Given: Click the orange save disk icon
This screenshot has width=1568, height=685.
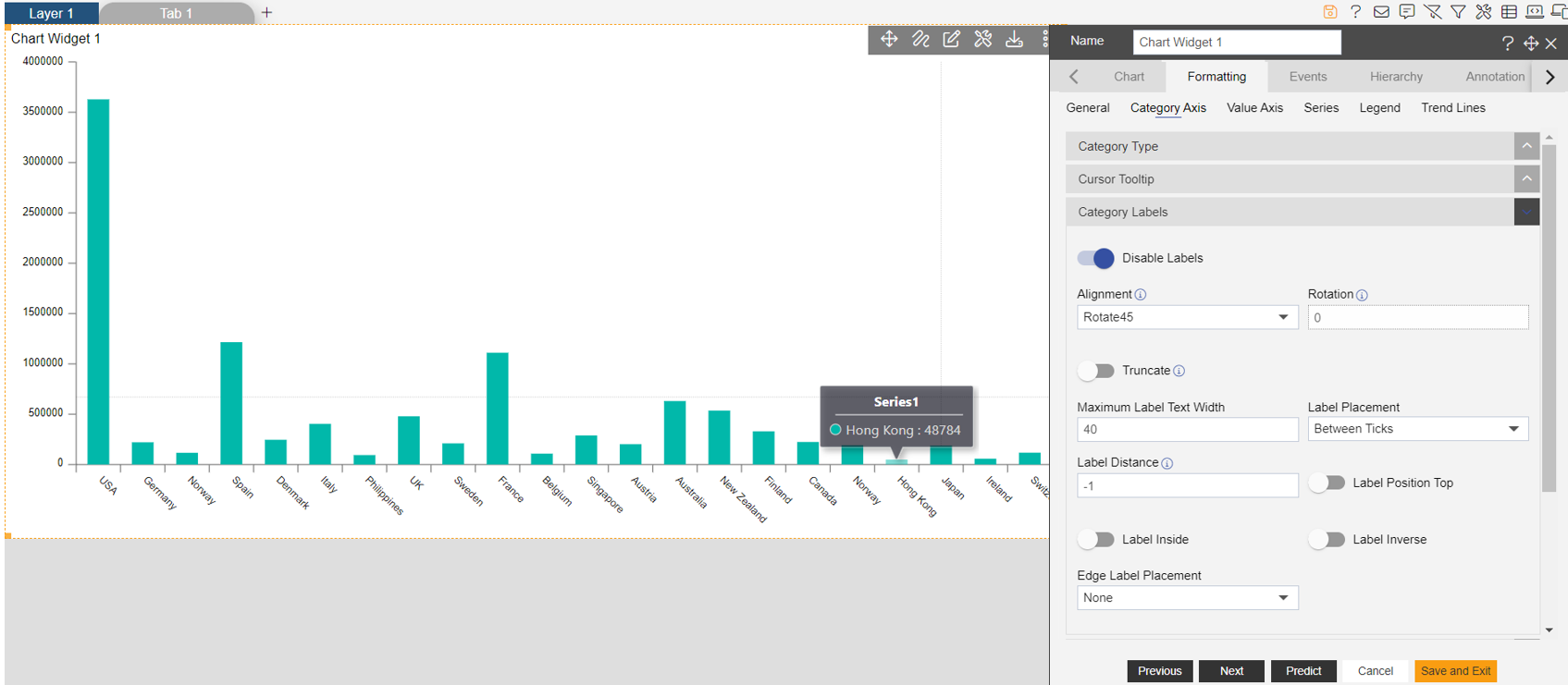Looking at the screenshot, I should coord(1330,12).
